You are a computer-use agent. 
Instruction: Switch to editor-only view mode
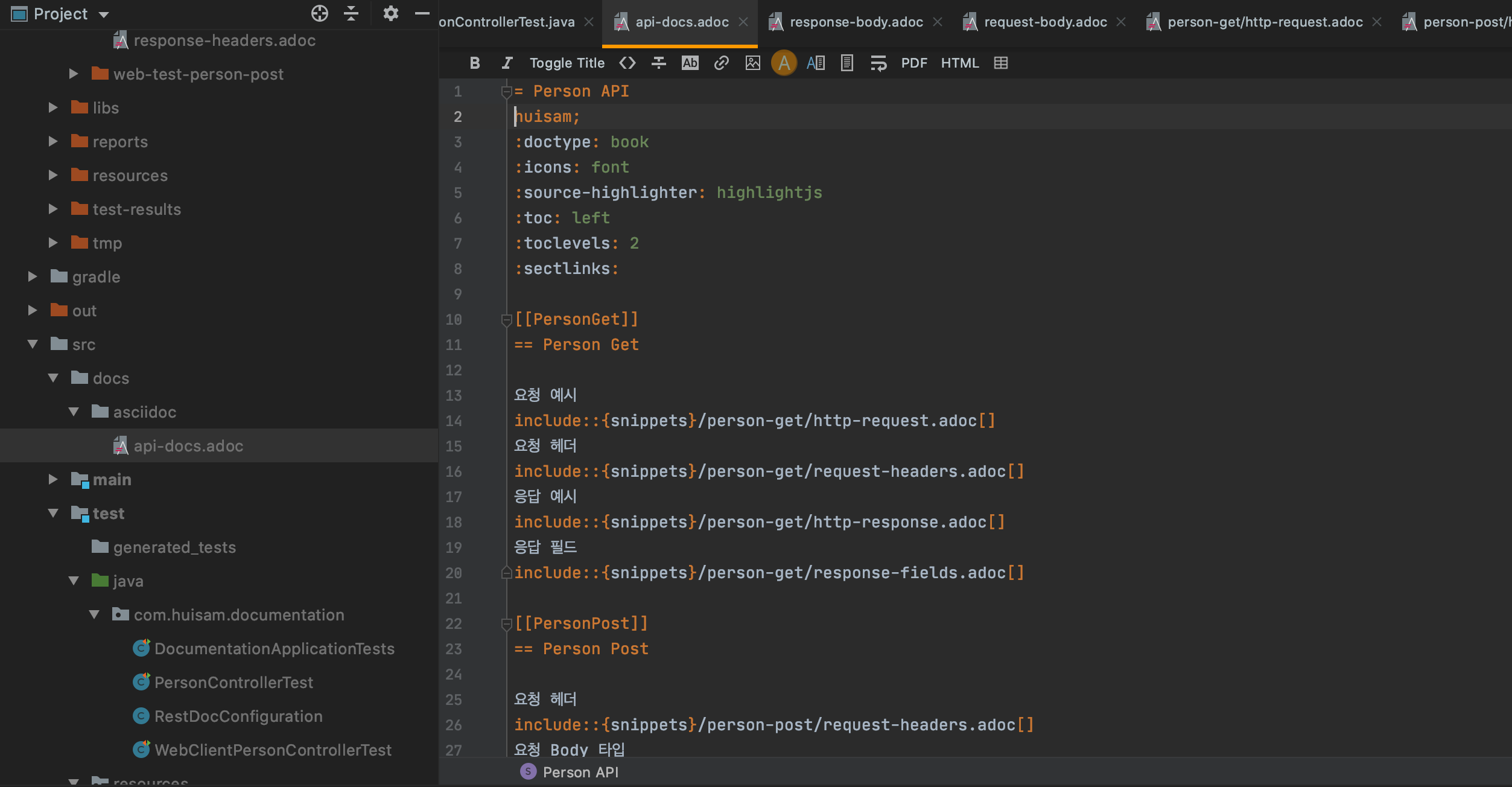(784, 63)
